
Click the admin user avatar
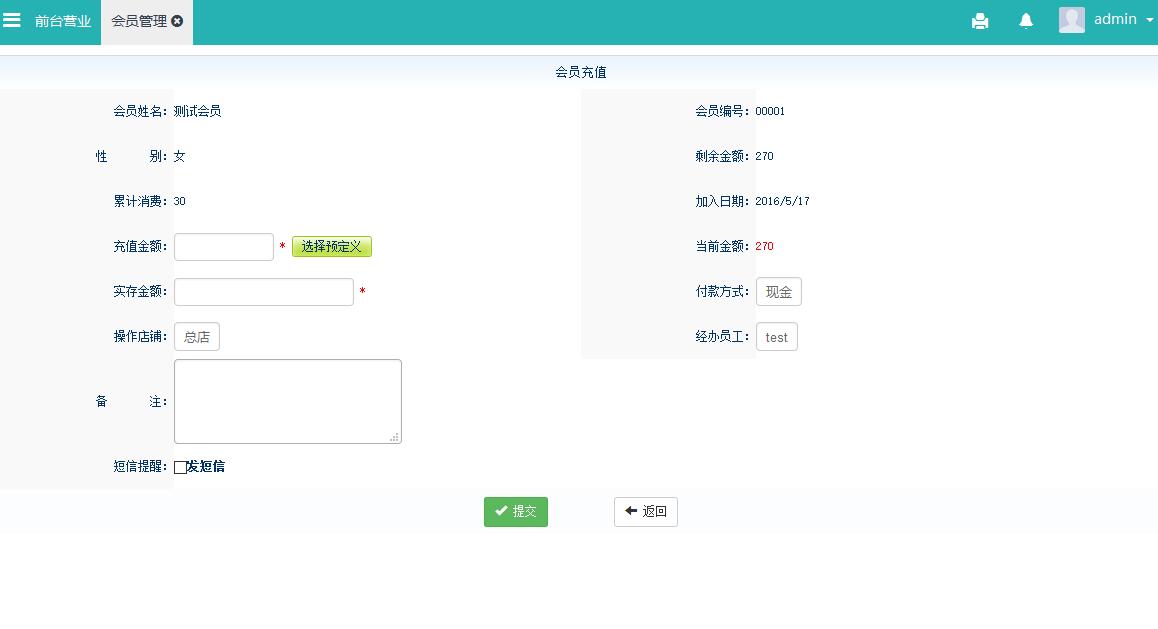coord(1072,20)
